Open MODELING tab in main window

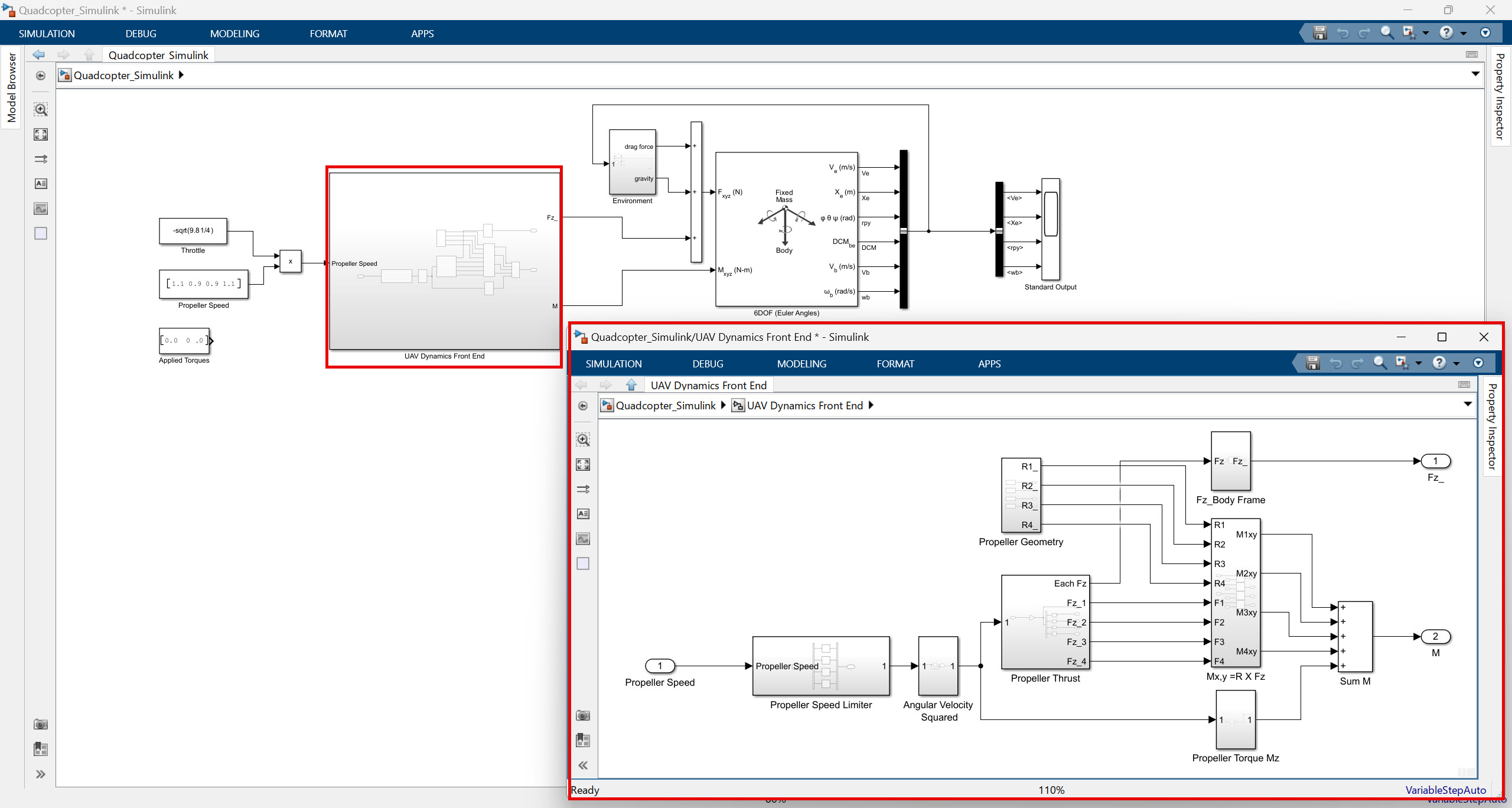click(x=234, y=34)
